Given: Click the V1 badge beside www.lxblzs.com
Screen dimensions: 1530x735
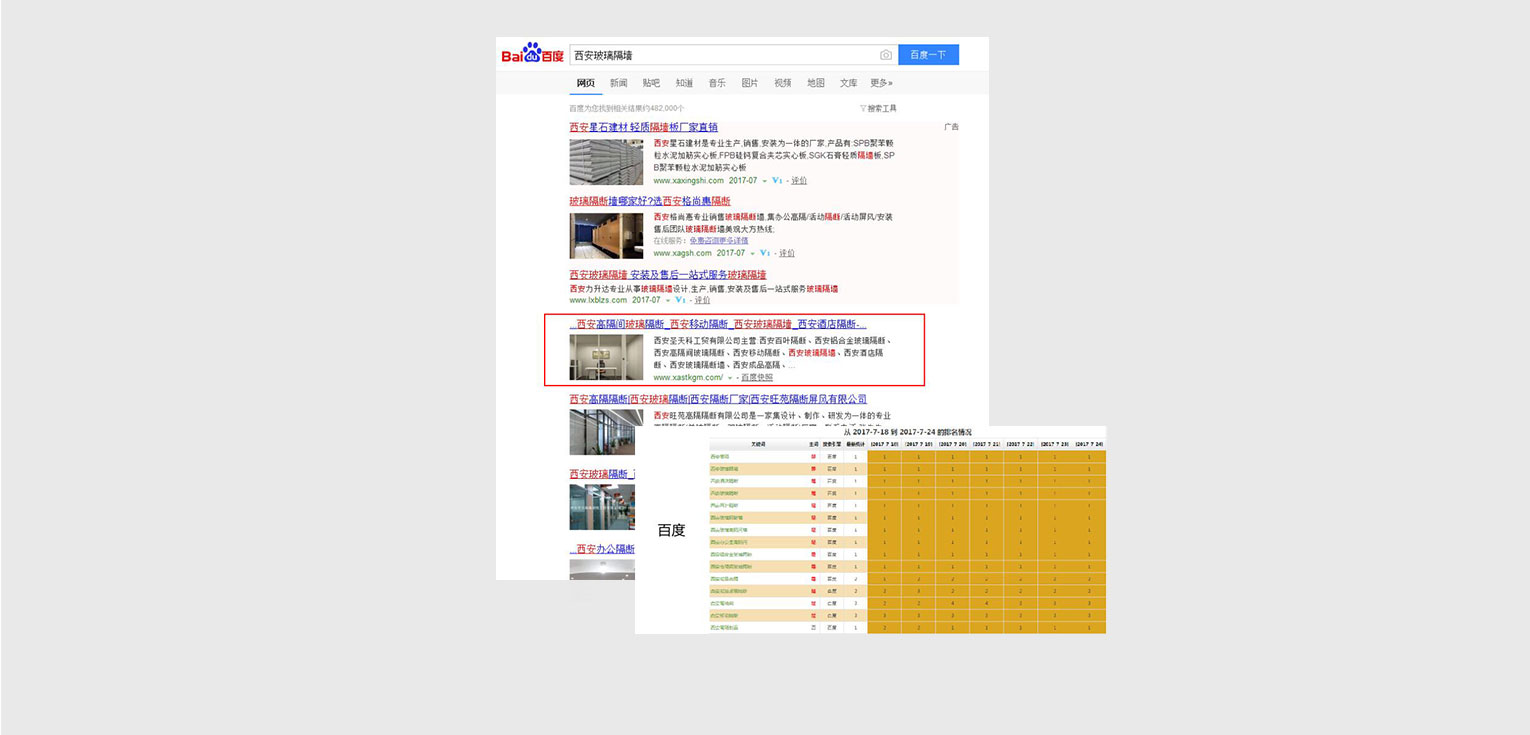Looking at the screenshot, I should coord(679,299).
